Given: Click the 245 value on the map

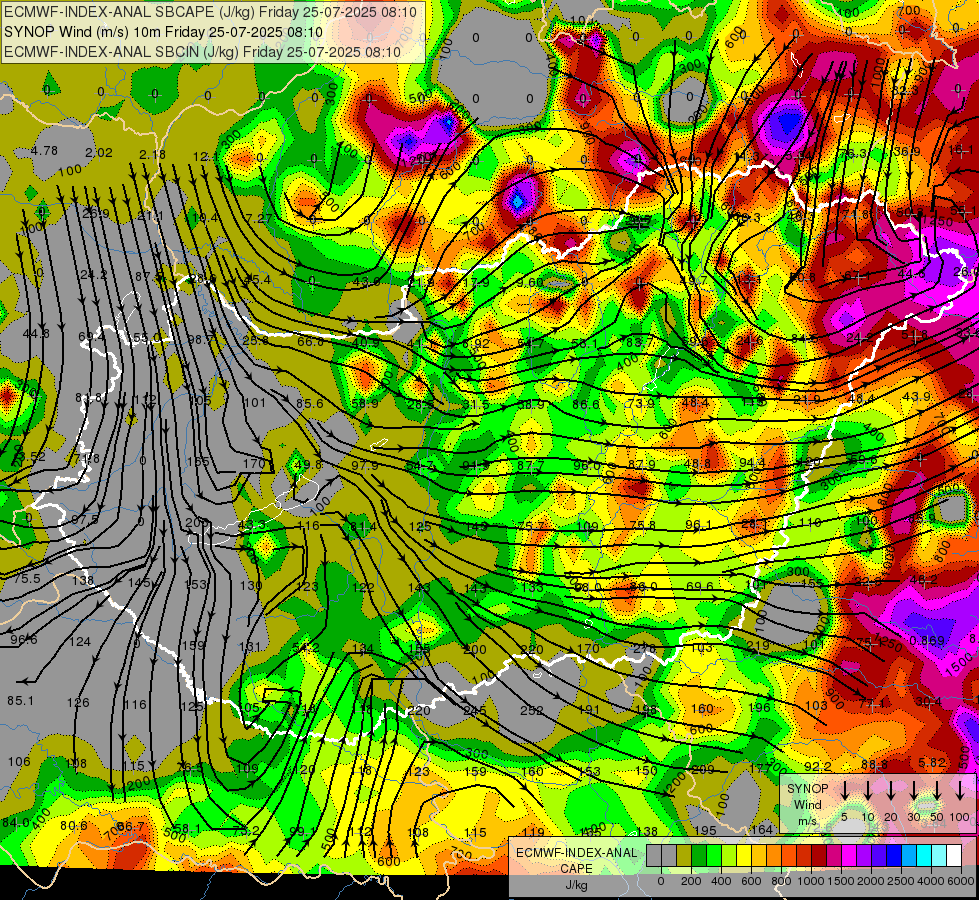Looking at the screenshot, I should click(475, 711).
